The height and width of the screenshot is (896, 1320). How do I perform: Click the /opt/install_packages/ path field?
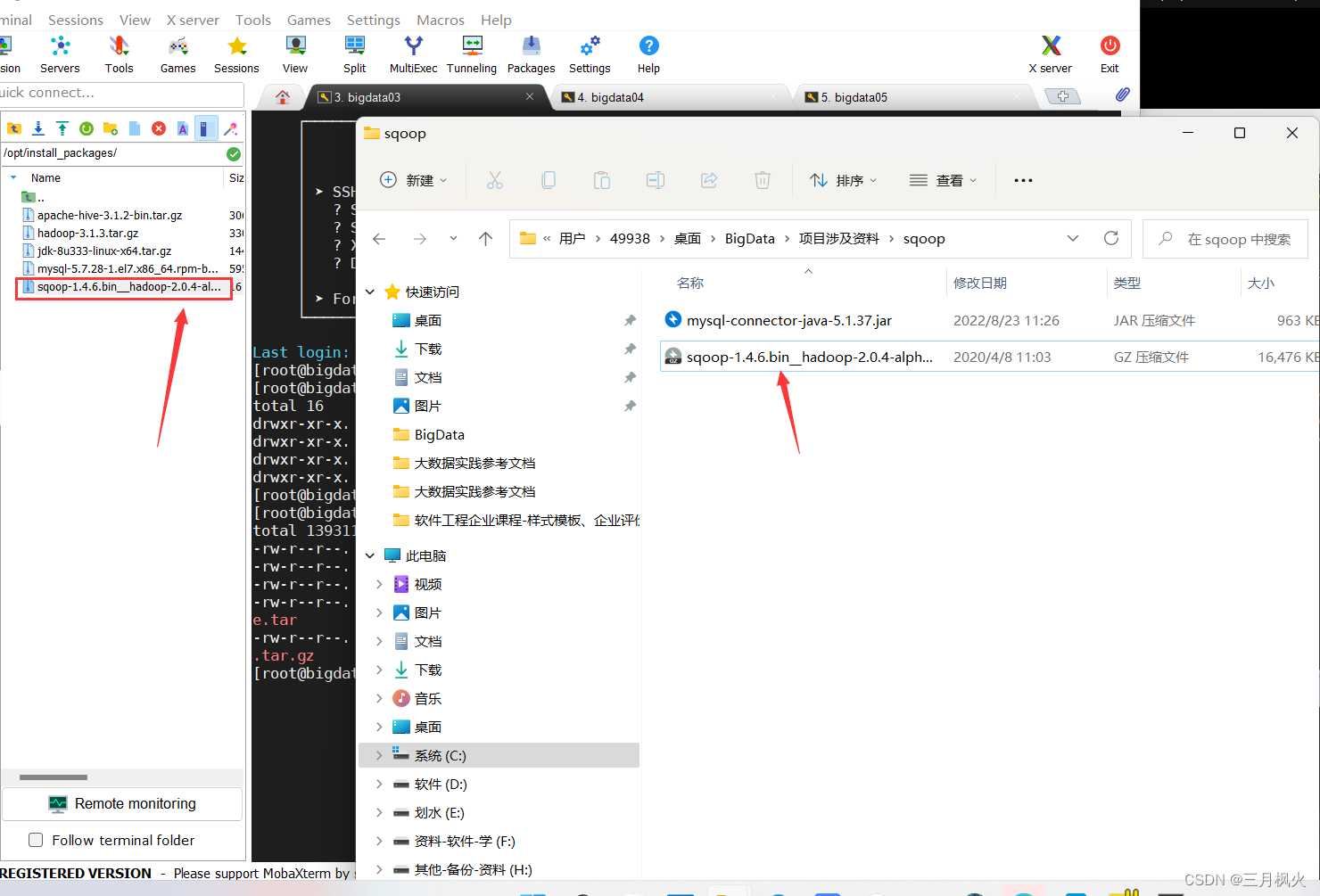tap(113, 153)
